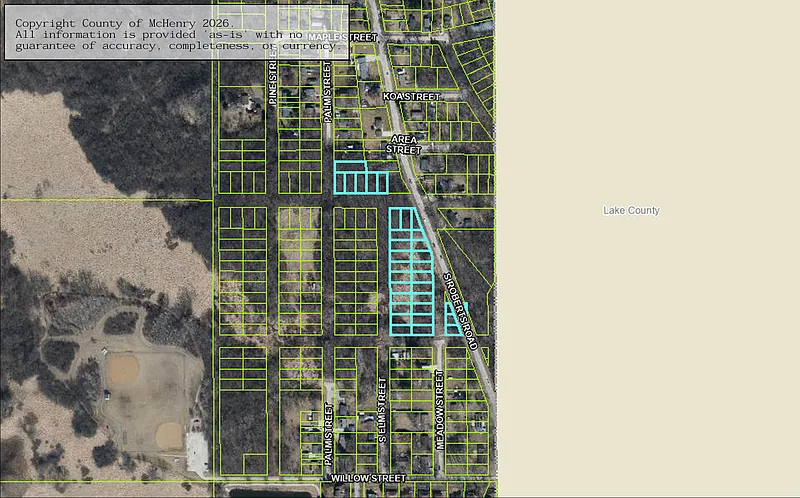This screenshot has width=800, height=498.
Task: Click the upper baseball diamond infield
Action: pos(123,370)
